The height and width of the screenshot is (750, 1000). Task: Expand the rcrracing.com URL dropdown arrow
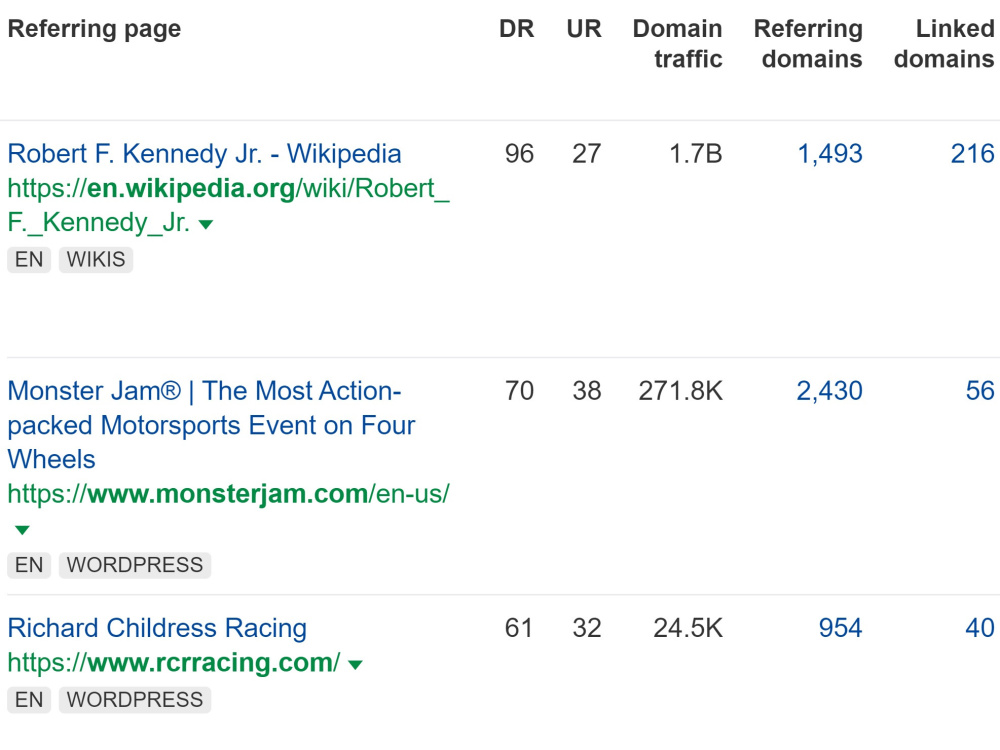pos(355,665)
